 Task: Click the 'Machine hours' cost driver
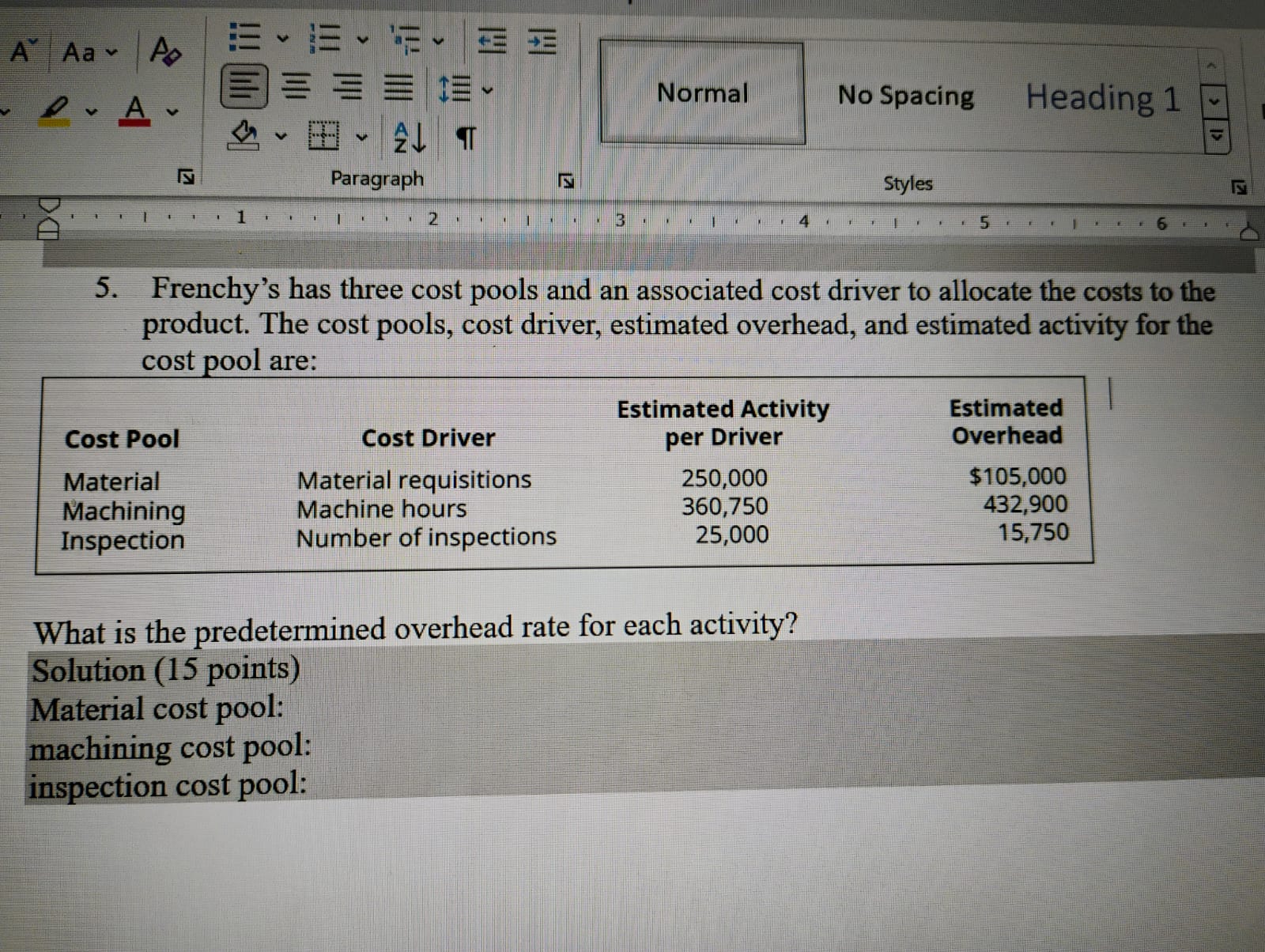pyautogui.click(x=382, y=509)
